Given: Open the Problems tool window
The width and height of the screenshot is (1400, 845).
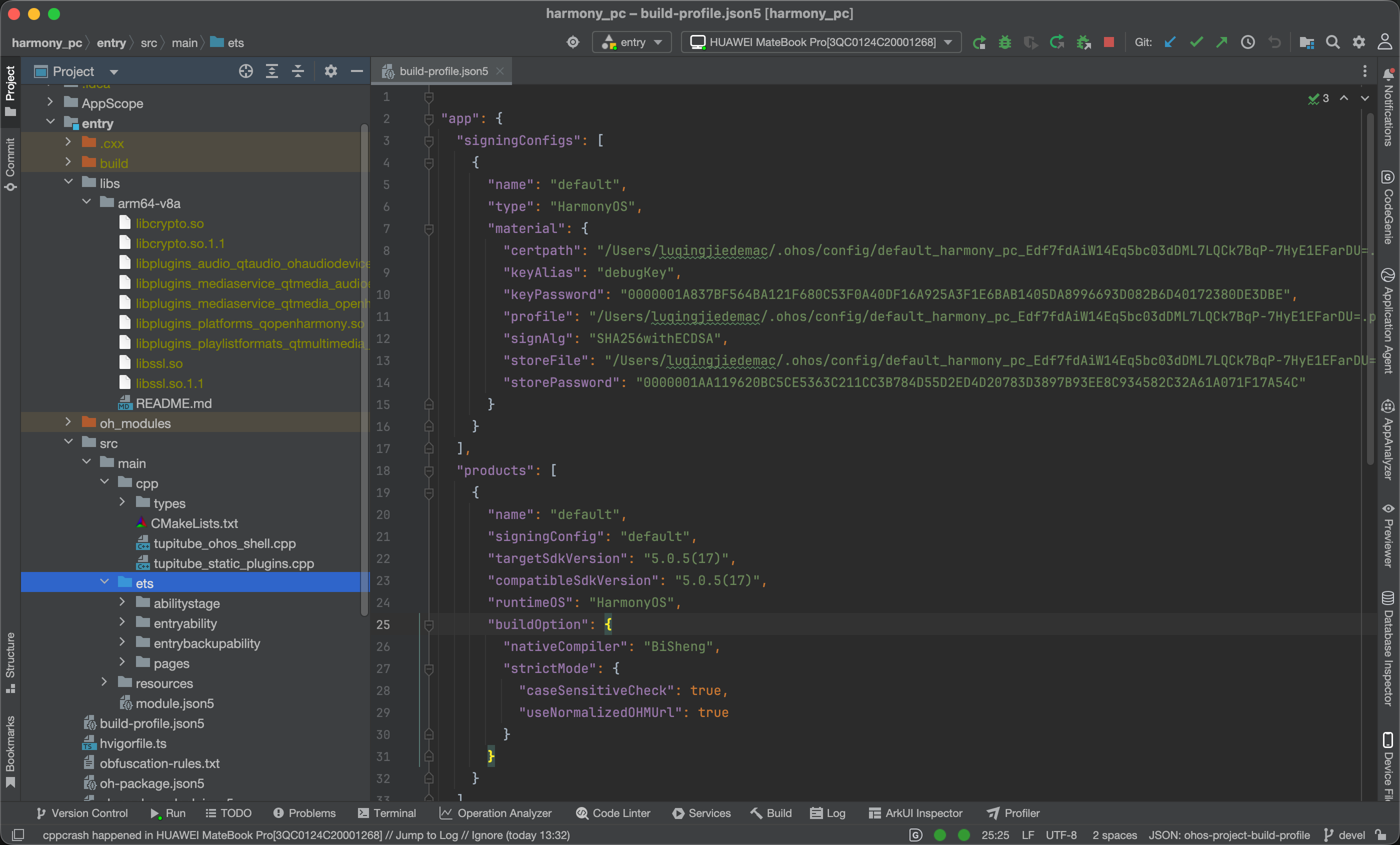Looking at the screenshot, I should [x=304, y=813].
